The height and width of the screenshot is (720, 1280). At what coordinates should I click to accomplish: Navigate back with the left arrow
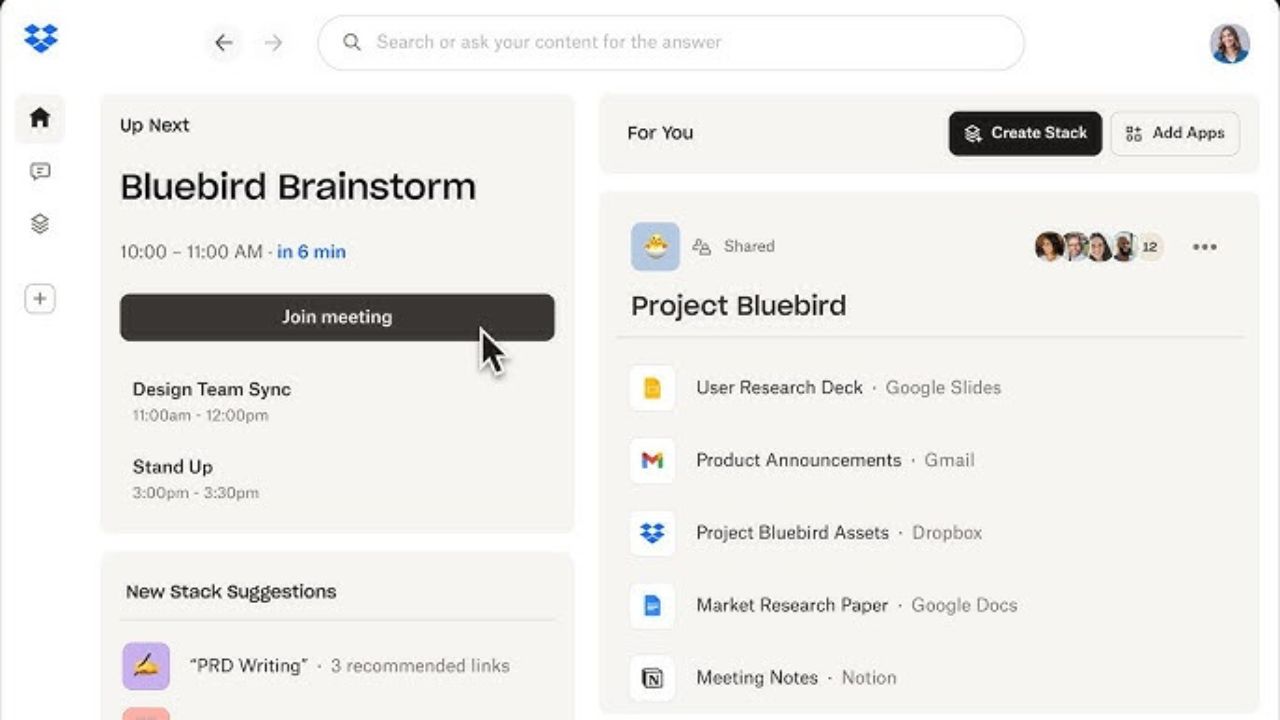224,43
